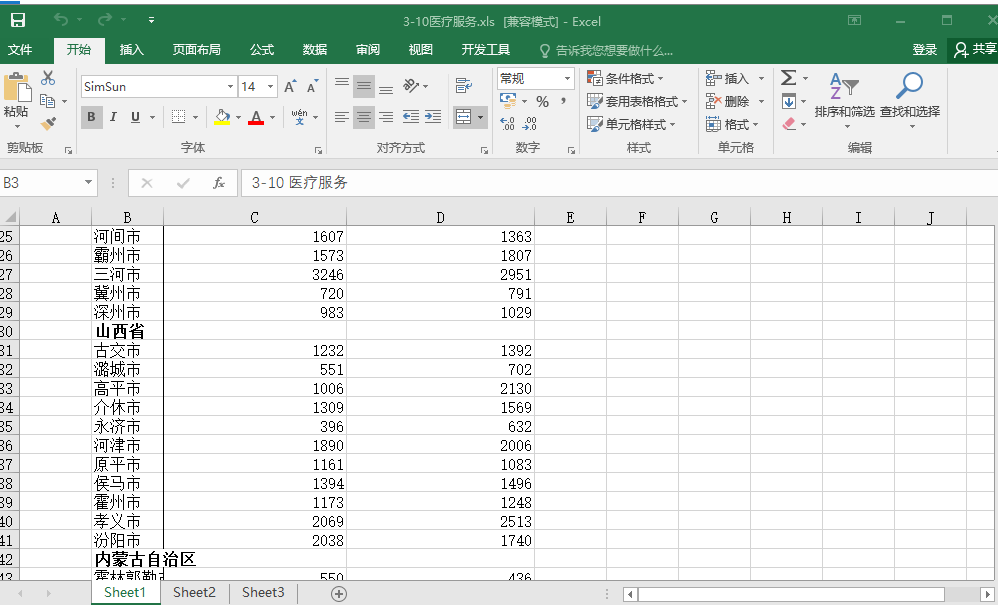Expand Format as Table (套用表格格式) menu

[x=637, y=101]
